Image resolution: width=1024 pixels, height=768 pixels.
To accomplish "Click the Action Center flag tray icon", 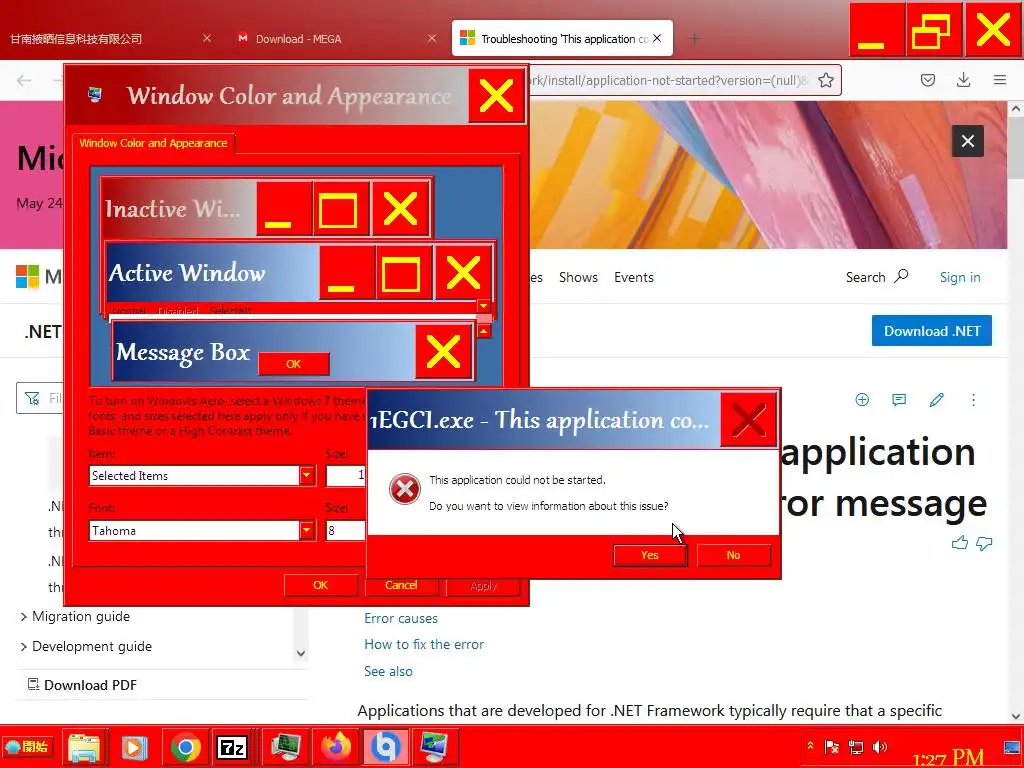I will [x=831, y=746].
